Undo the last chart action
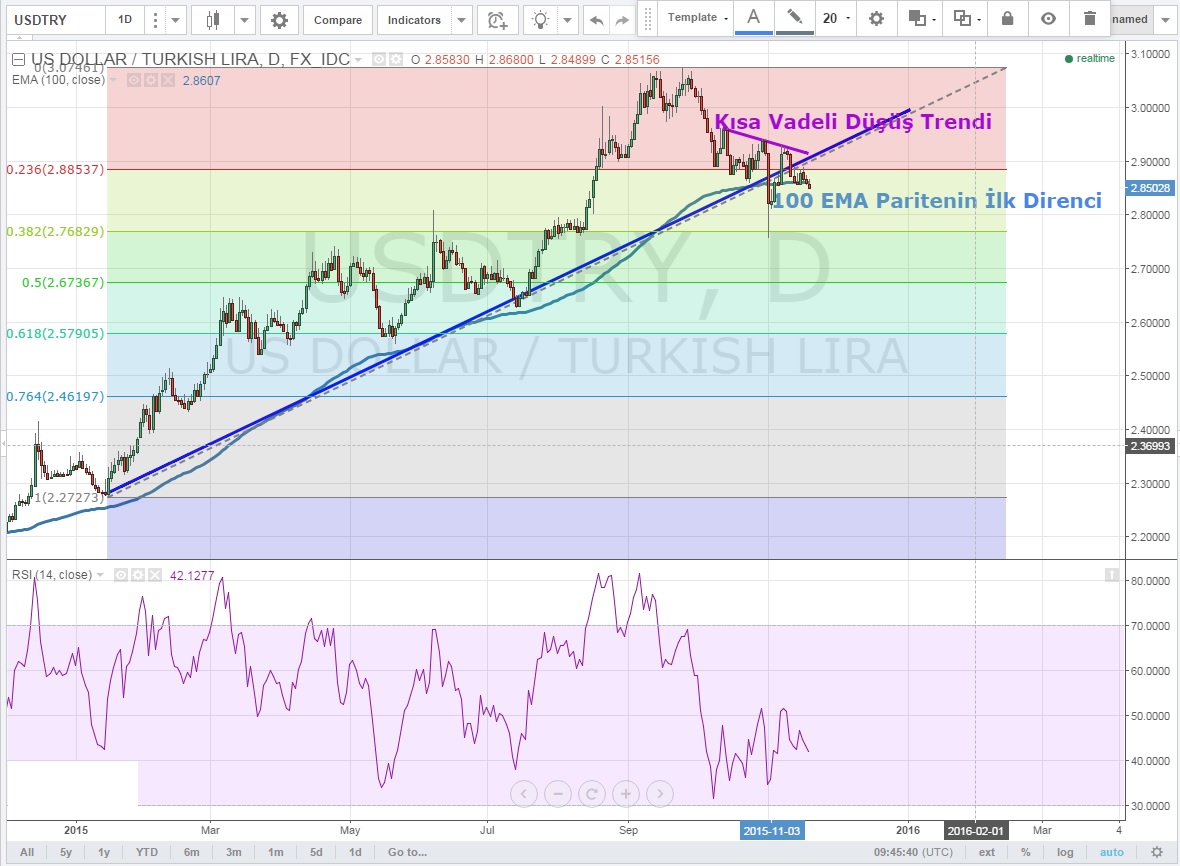1180x866 pixels. coord(596,19)
